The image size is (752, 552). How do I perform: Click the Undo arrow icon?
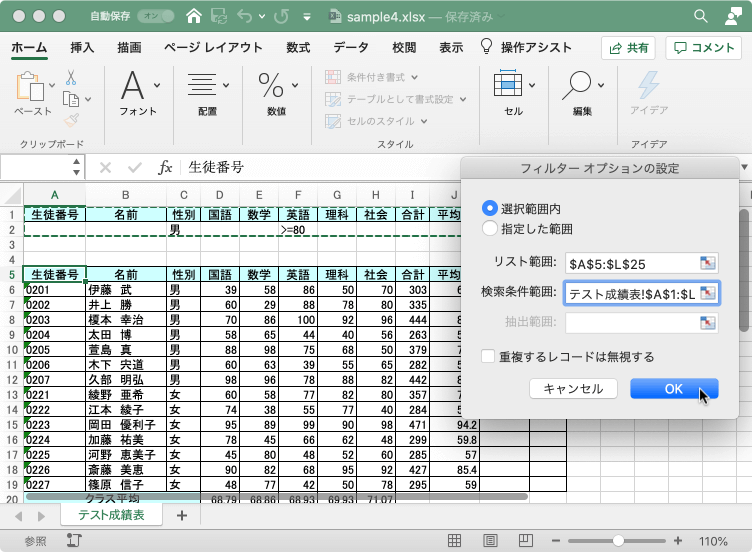click(245, 16)
